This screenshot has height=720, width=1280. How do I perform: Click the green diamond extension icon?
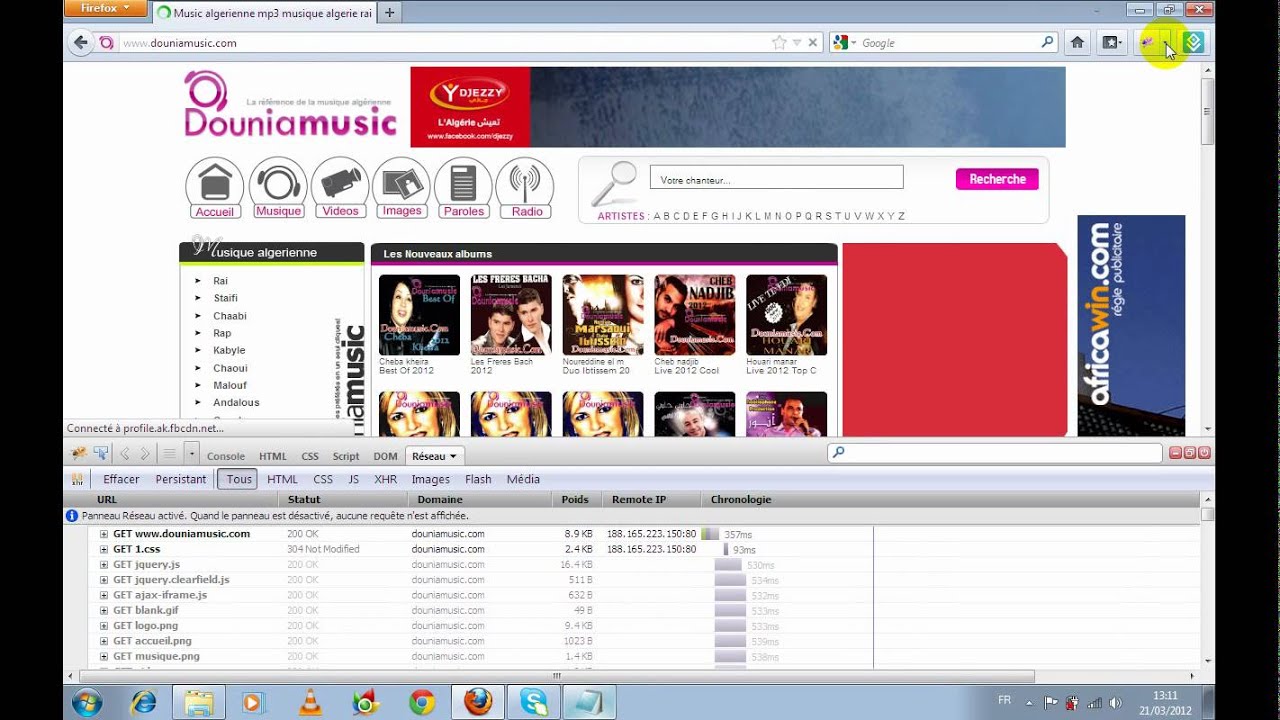click(x=1193, y=42)
